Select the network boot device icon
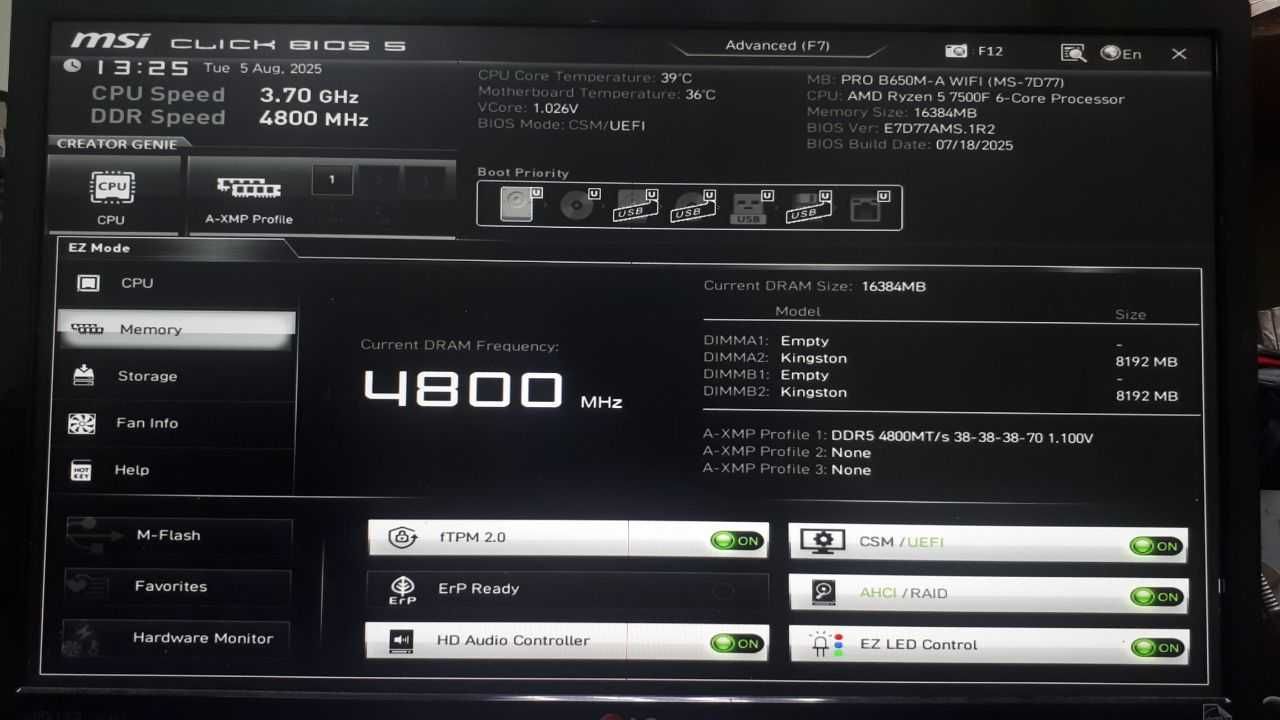Viewport: 1280px width, 720px height. click(x=866, y=206)
